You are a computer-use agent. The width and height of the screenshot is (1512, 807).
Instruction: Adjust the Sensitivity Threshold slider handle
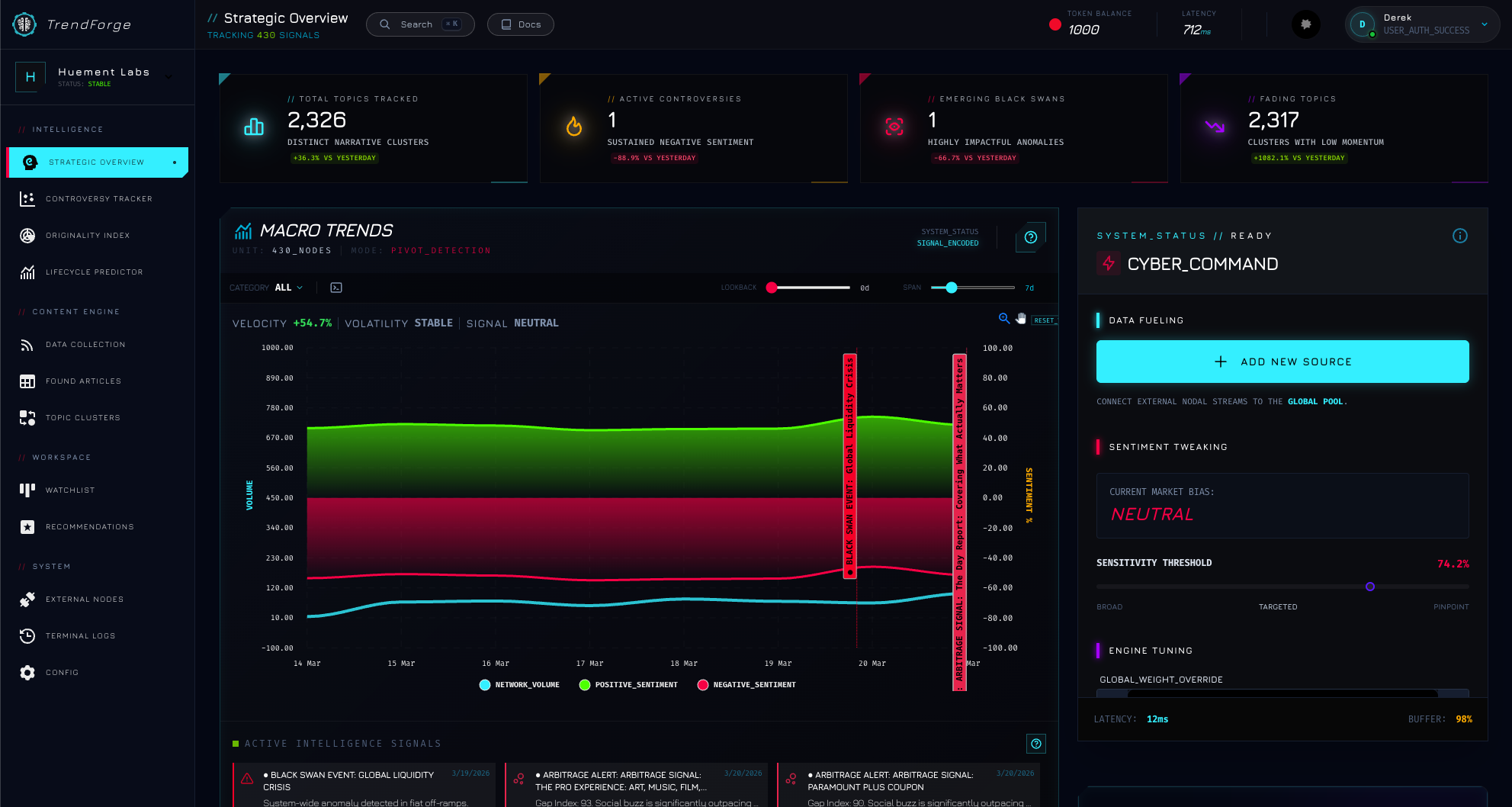click(x=1369, y=587)
